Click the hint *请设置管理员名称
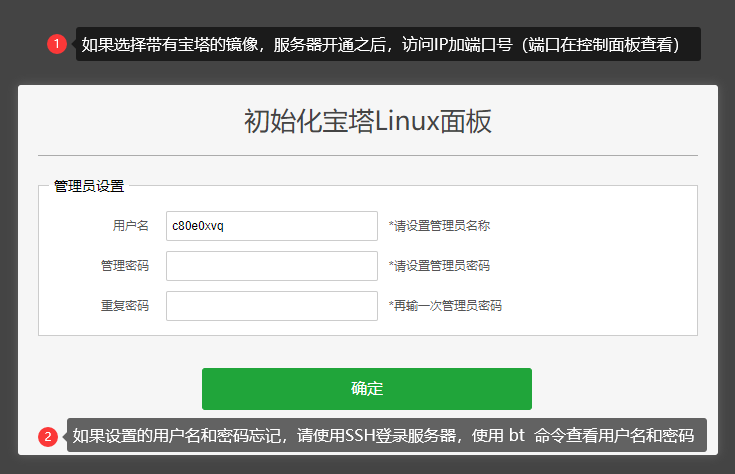The width and height of the screenshot is (735, 474). [439, 226]
